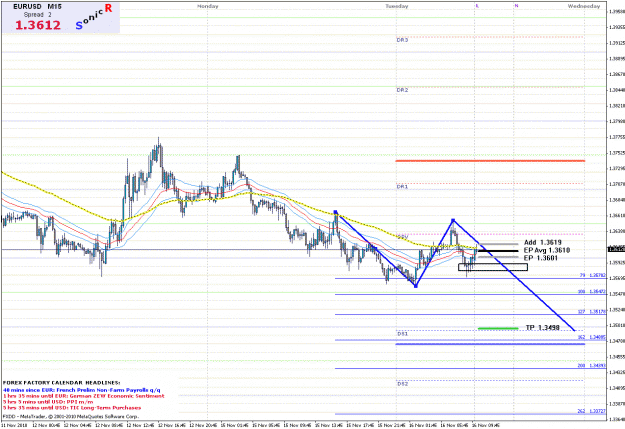625x429 pixels.
Task: Select the green TP line segment
Action: [x=498, y=329]
